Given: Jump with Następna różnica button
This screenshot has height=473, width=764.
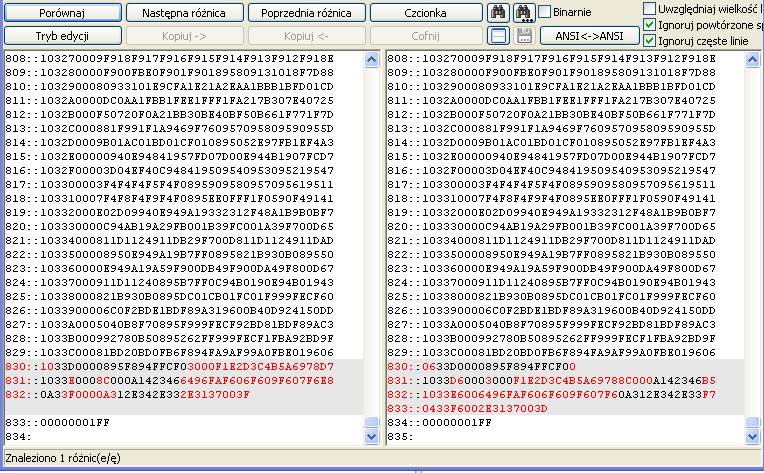Looking at the screenshot, I should coord(184,13).
